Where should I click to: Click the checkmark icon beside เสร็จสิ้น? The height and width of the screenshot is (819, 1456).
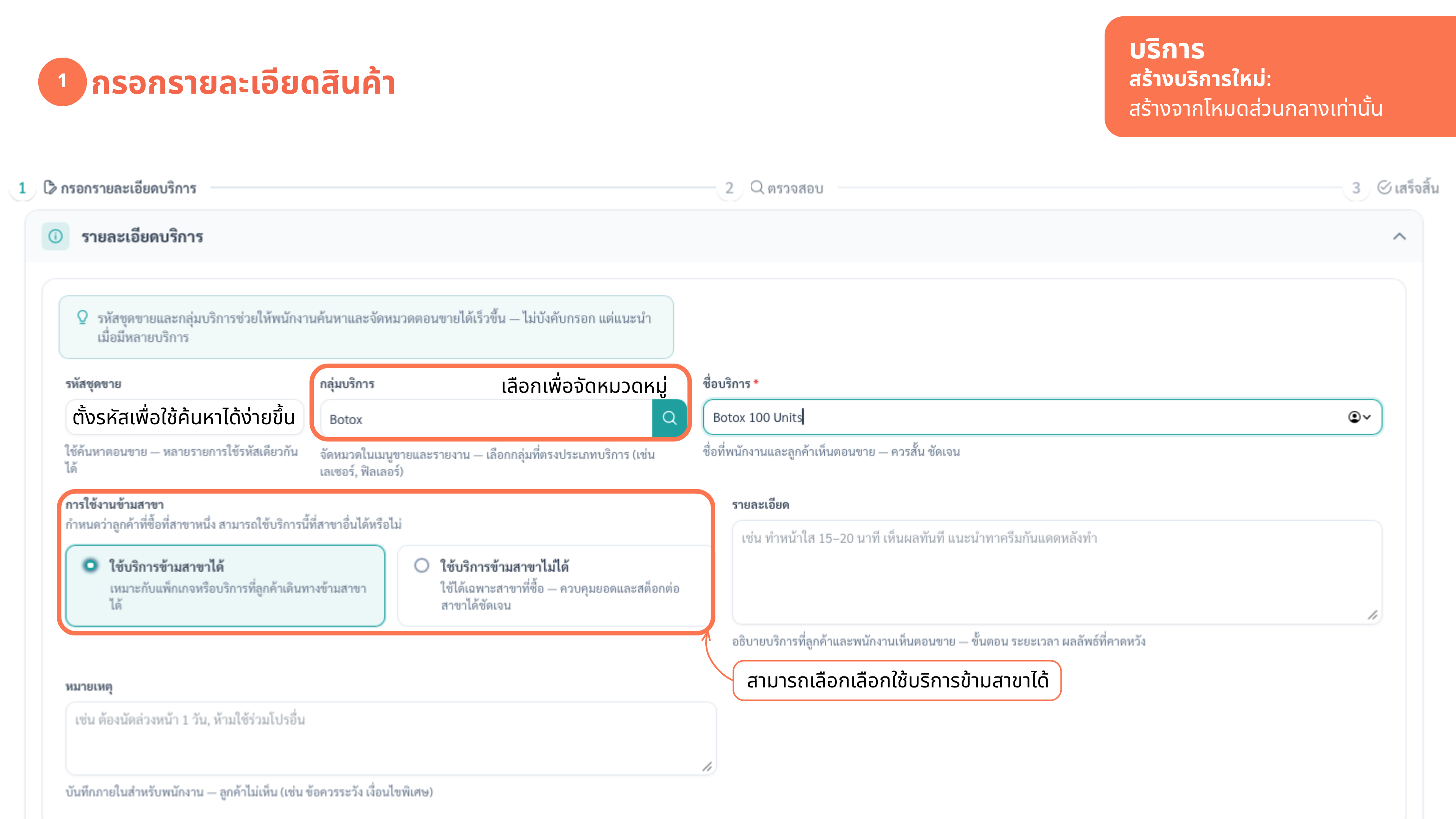(1384, 187)
